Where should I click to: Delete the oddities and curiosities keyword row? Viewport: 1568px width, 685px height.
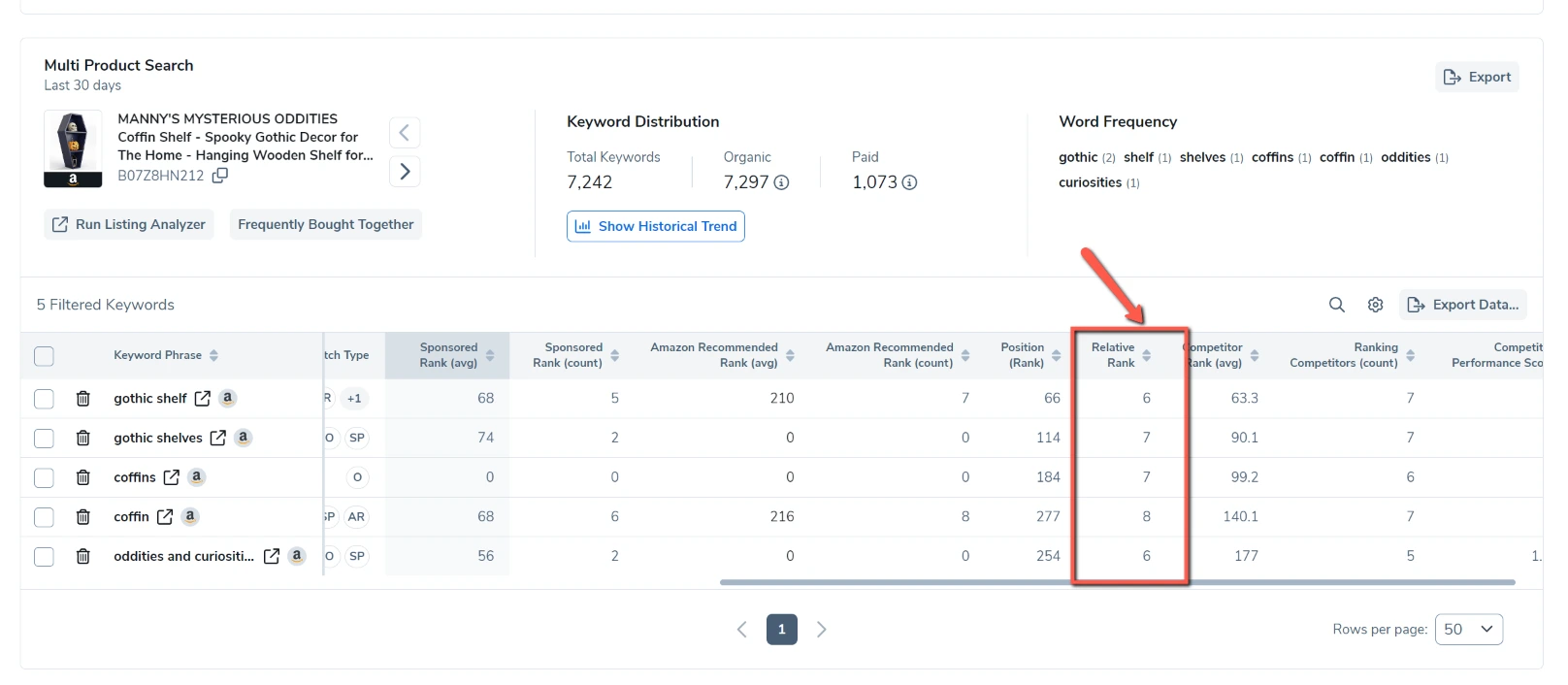[83, 557]
